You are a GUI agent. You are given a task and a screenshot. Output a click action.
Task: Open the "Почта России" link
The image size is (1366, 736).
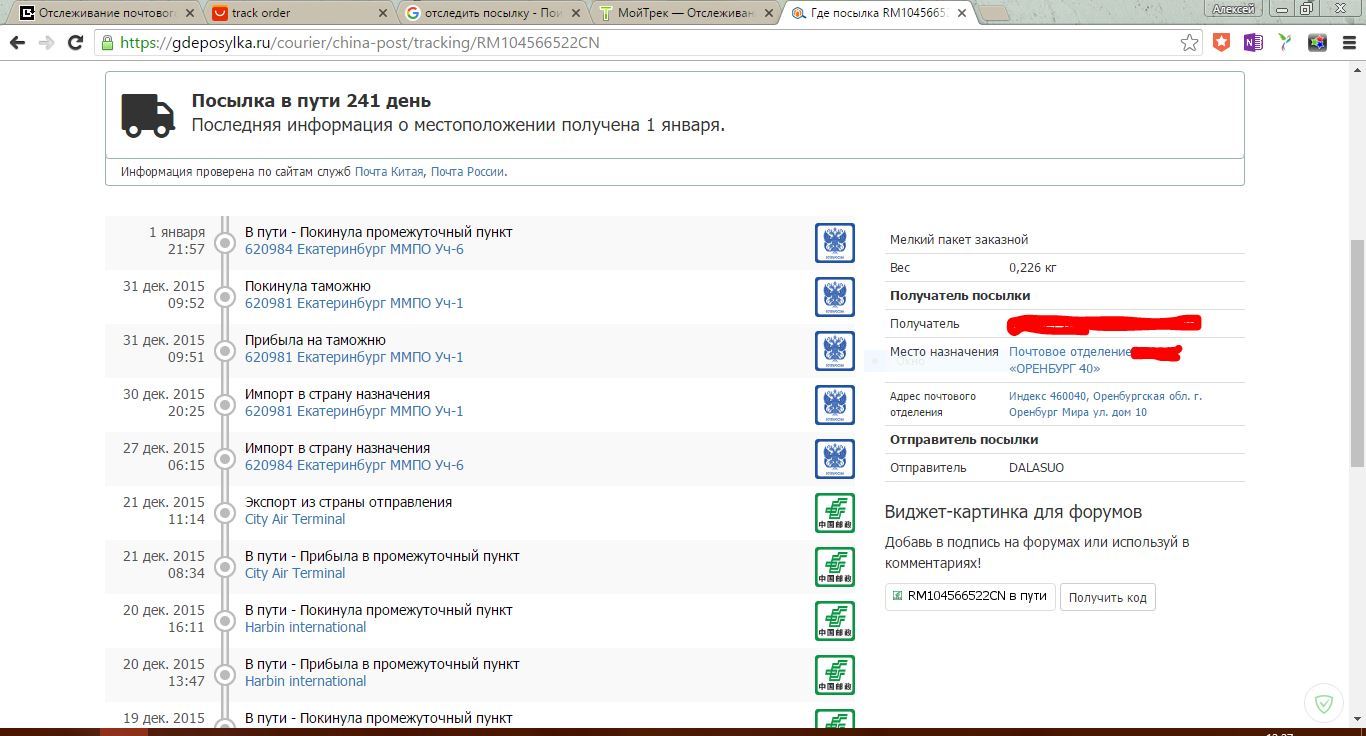tap(467, 172)
